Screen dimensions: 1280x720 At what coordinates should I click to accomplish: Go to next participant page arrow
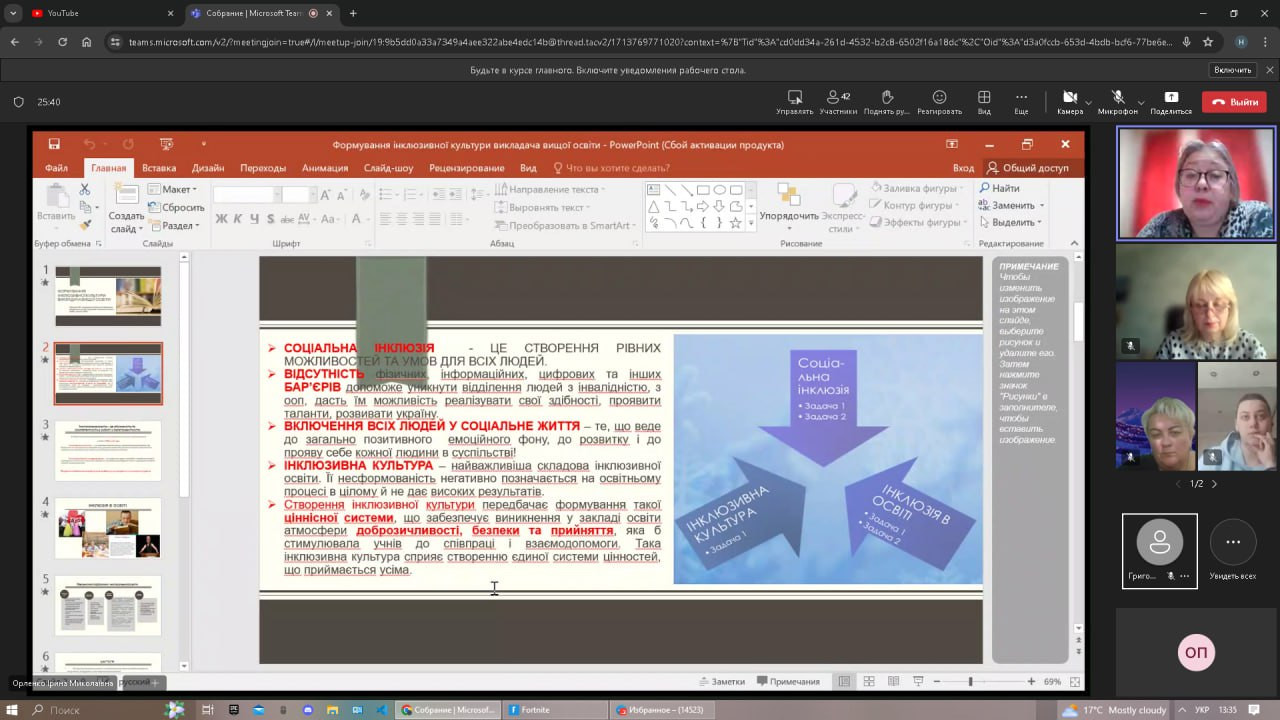(x=1214, y=484)
